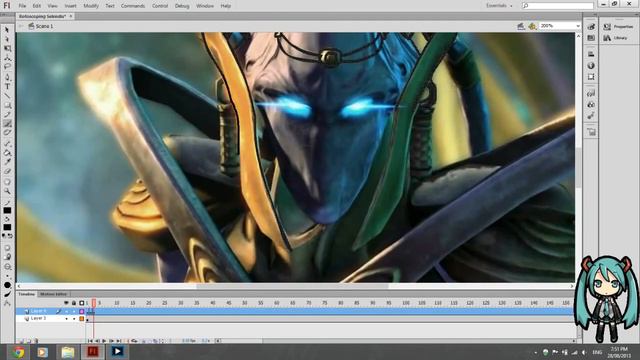Open the Motion Presets panel icon

tap(591, 116)
